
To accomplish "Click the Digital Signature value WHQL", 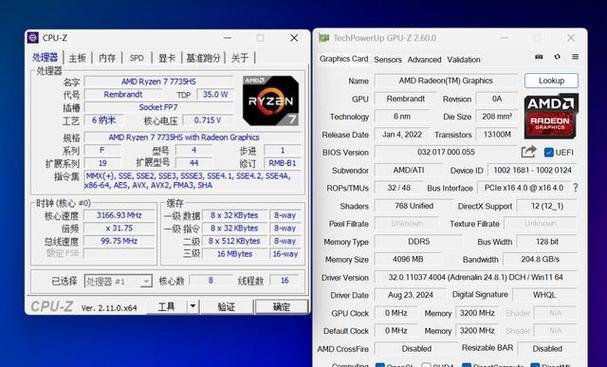I will pyautogui.click(x=544, y=295).
